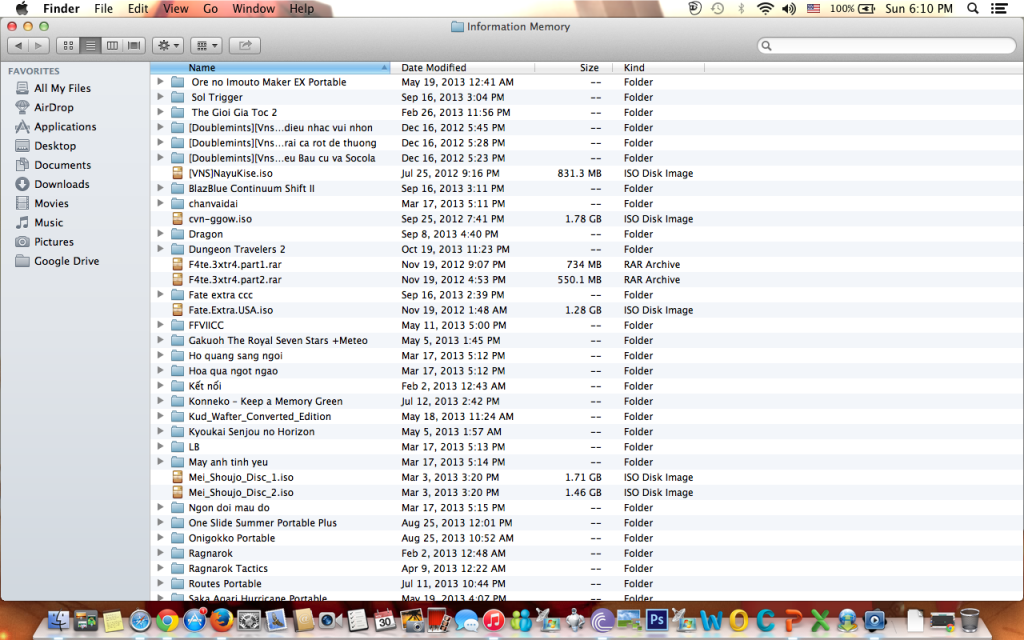
Task: Open the Help menu
Action: point(302,8)
